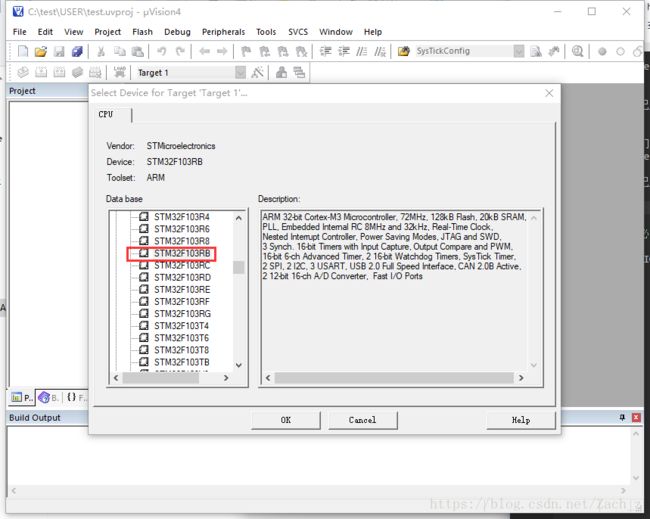Open the SVCS menu
650x519 pixels.
(298, 32)
